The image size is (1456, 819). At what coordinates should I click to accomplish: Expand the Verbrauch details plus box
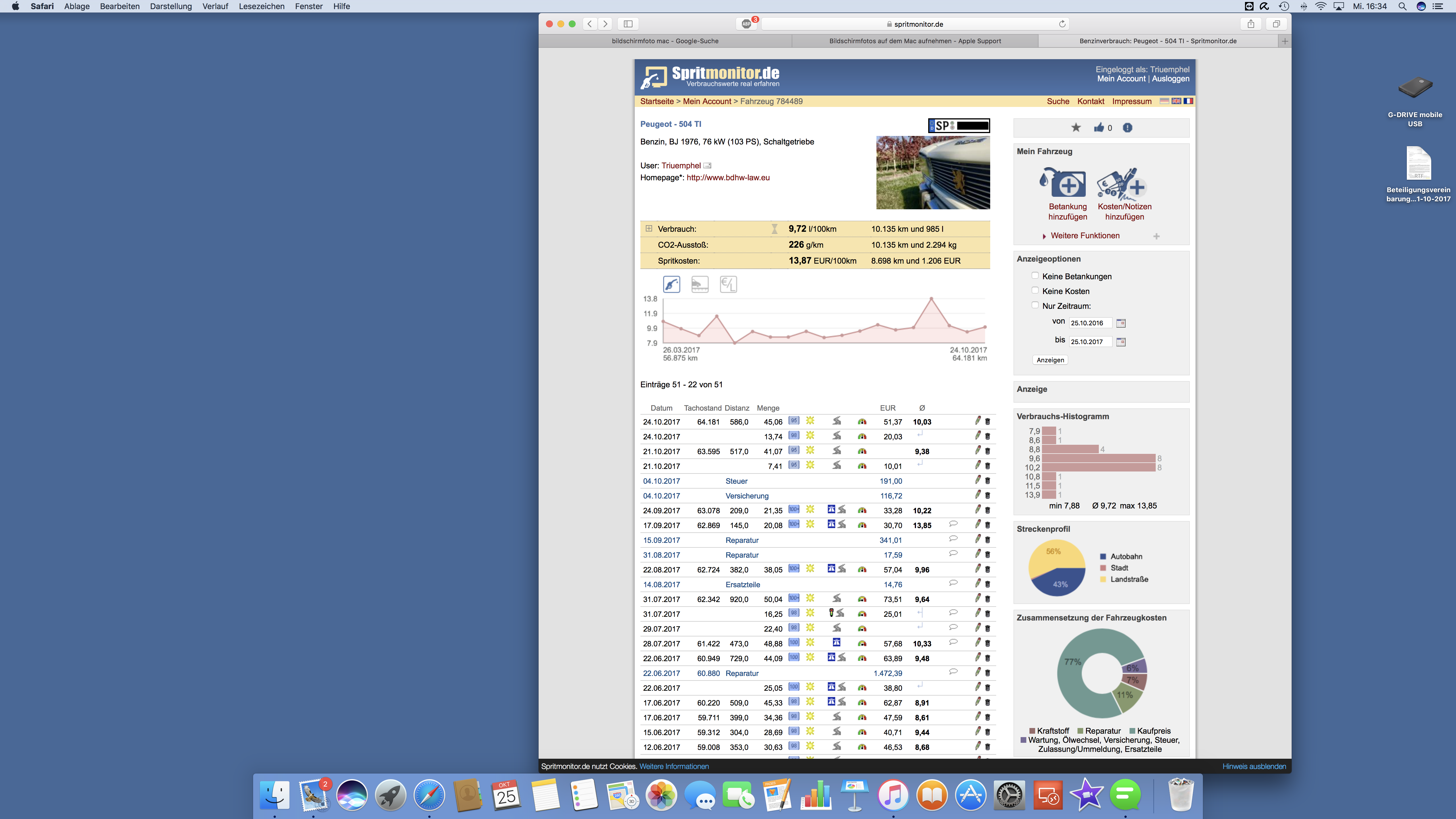pyautogui.click(x=649, y=228)
